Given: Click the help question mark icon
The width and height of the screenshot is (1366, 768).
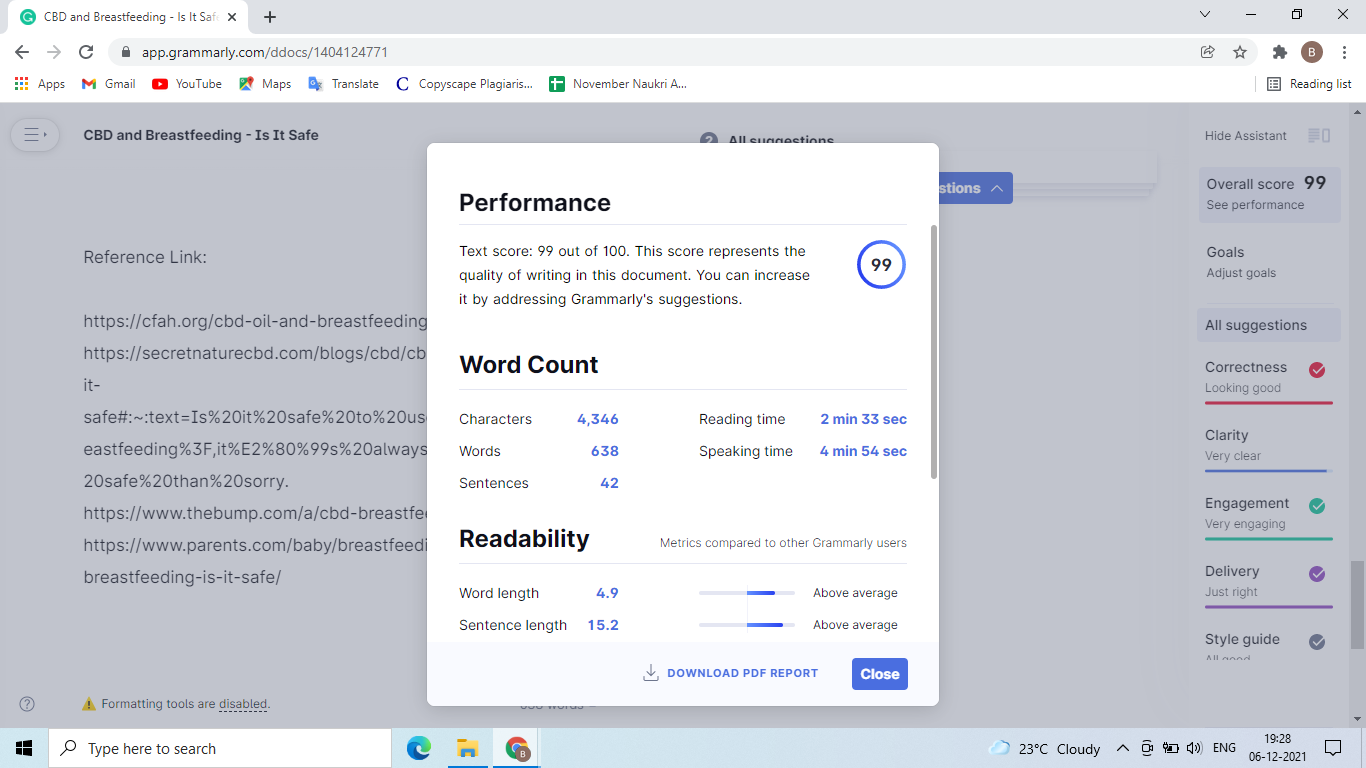Looking at the screenshot, I should pos(27,704).
